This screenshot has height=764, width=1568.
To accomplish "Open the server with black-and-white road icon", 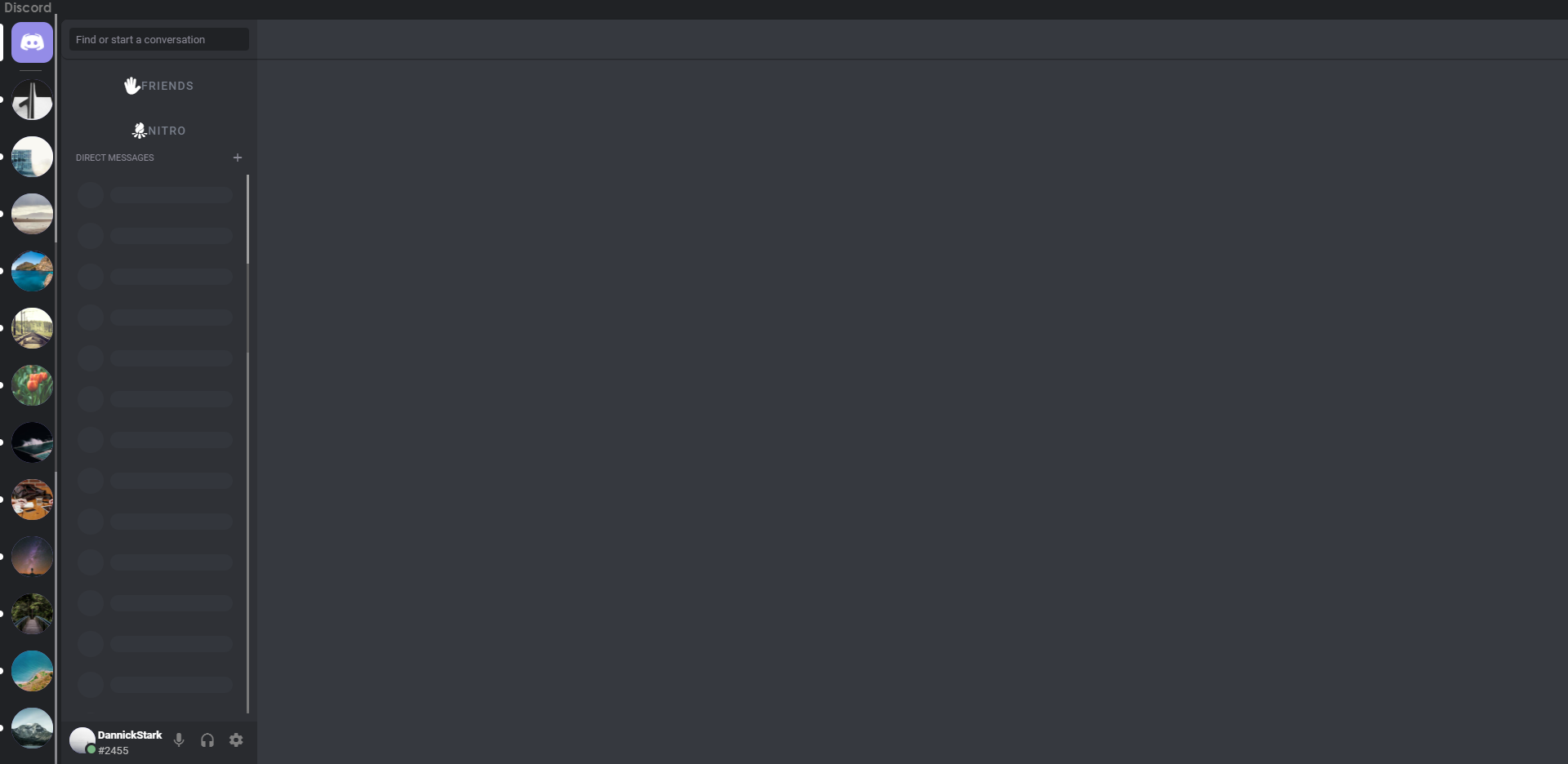I will pyautogui.click(x=33, y=100).
